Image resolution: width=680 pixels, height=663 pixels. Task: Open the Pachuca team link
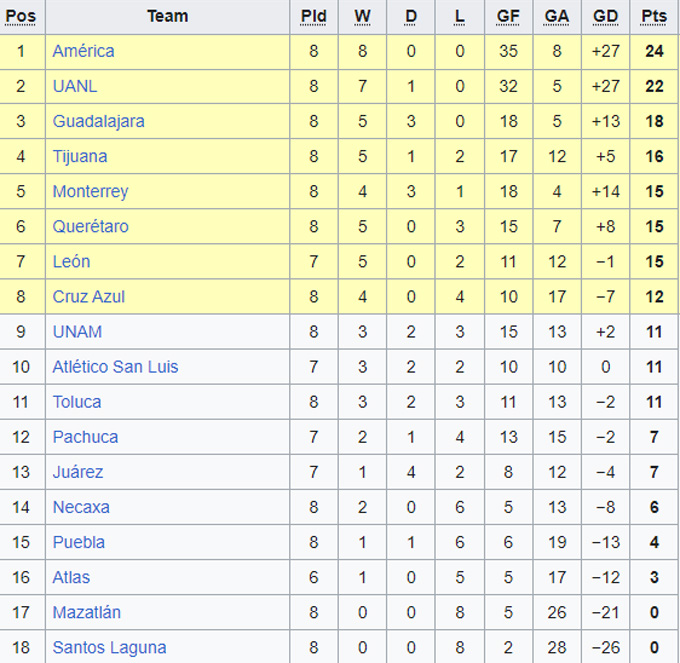[85, 437]
